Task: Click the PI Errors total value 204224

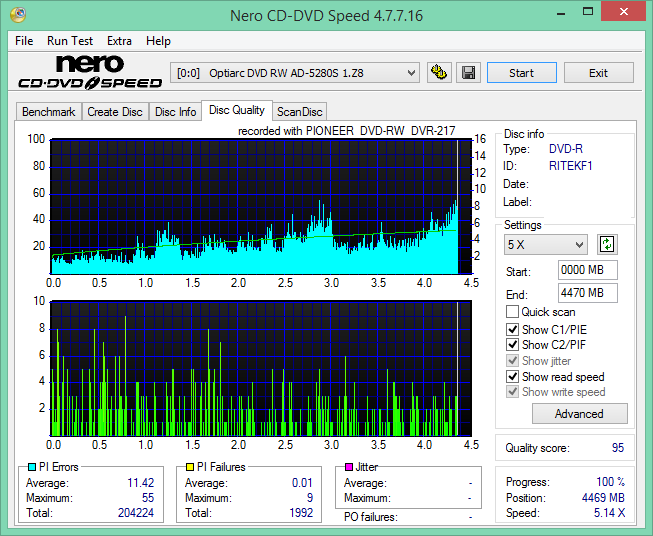Action: 136,513
